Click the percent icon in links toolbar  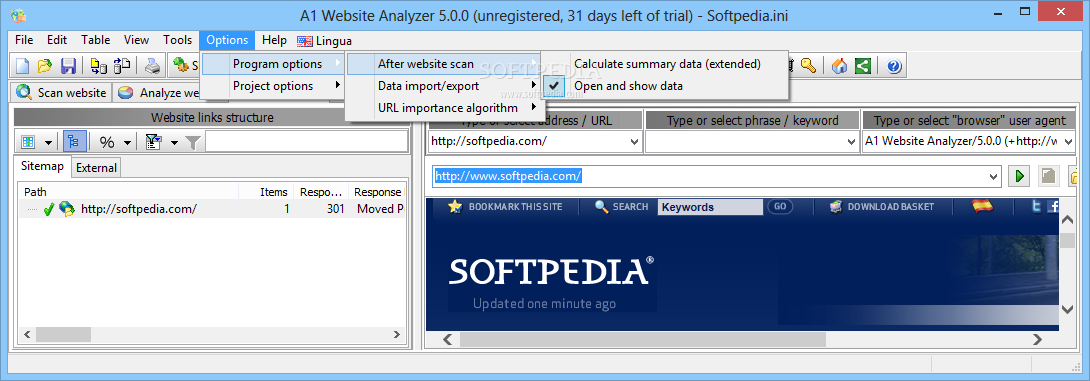(x=107, y=143)
